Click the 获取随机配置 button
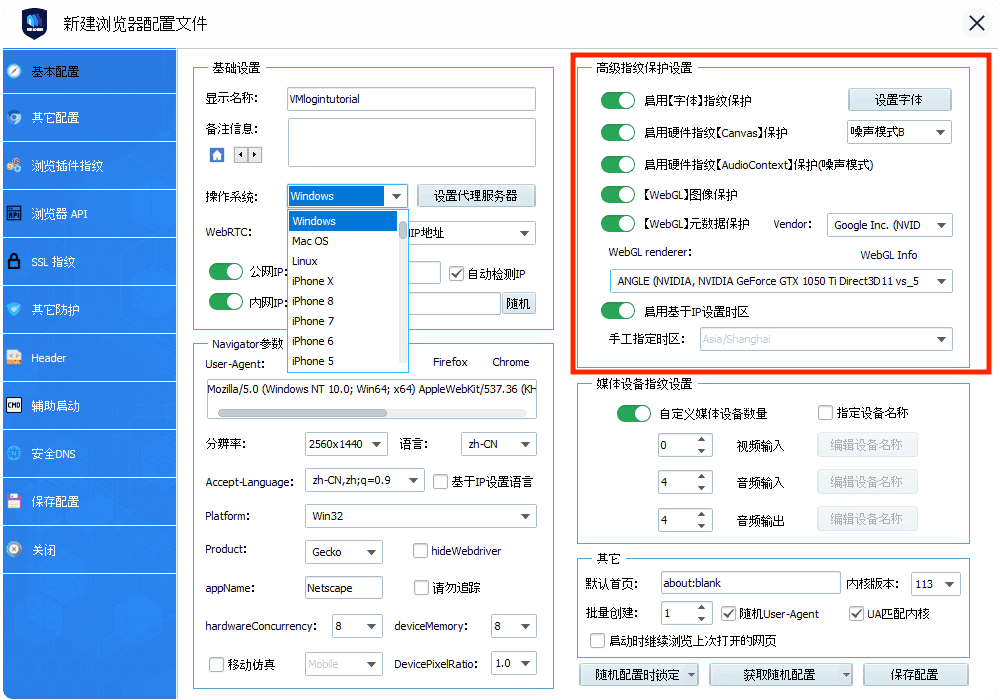Image resolution: width=1000 pixels, height=700 pixels. (x=781, y=674)
